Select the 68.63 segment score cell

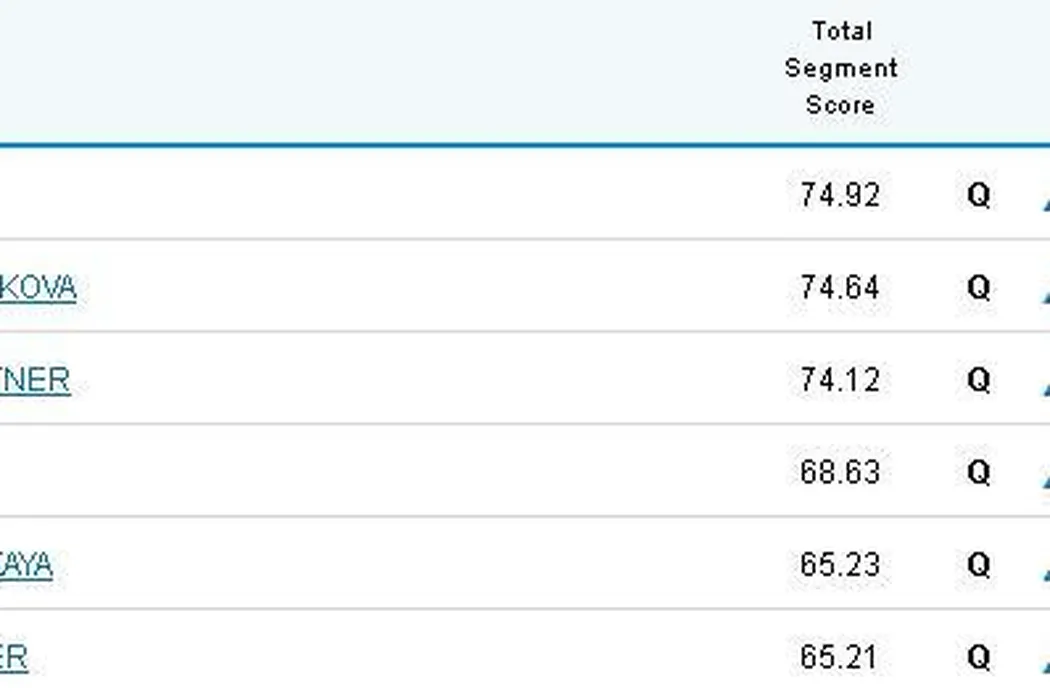tap(840, 472)
